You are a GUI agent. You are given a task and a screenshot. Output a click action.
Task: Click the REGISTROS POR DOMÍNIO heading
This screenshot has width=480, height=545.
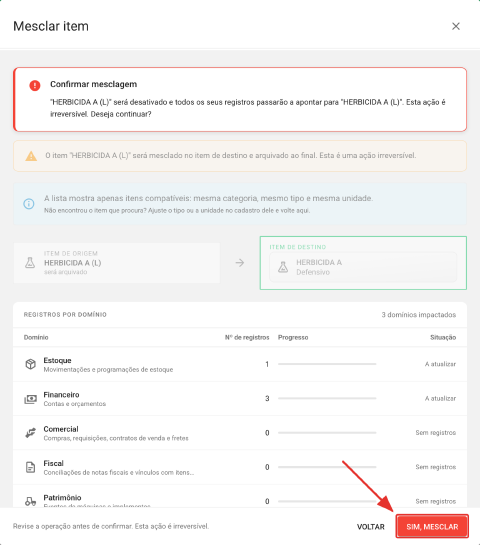(x=65, y=315)
